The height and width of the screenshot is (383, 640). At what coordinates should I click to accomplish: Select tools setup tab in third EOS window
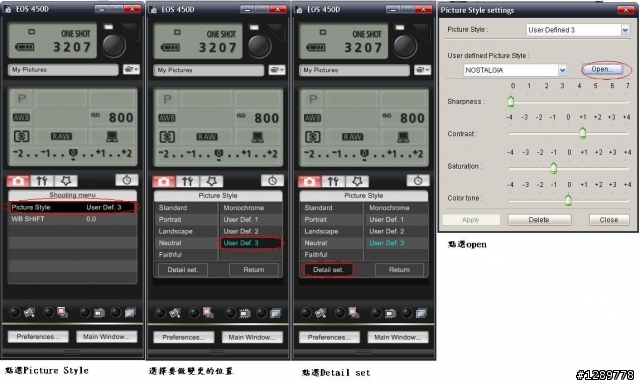click(x=333, y=181)
